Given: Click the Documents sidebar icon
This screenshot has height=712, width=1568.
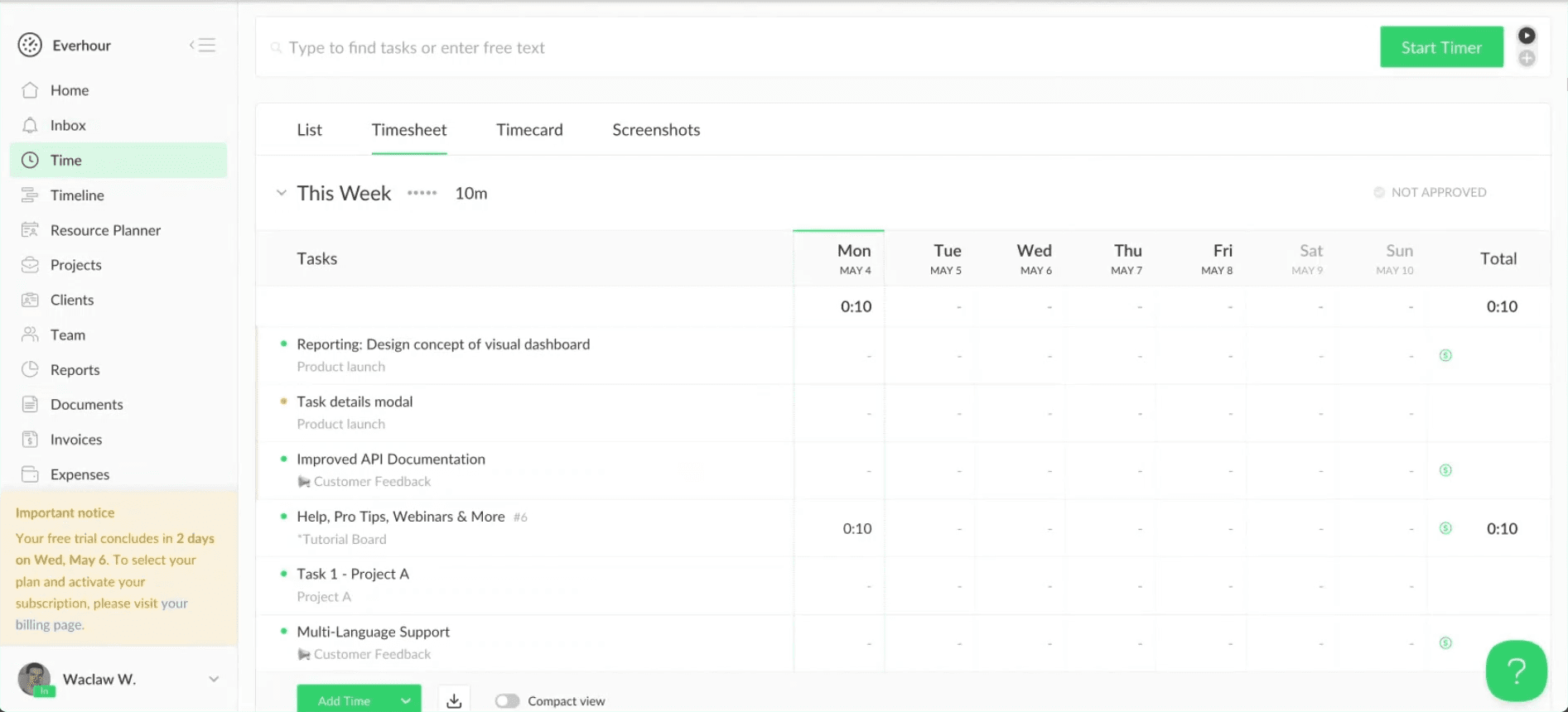Looking at the screenshot, I should (x=30, y=404).
